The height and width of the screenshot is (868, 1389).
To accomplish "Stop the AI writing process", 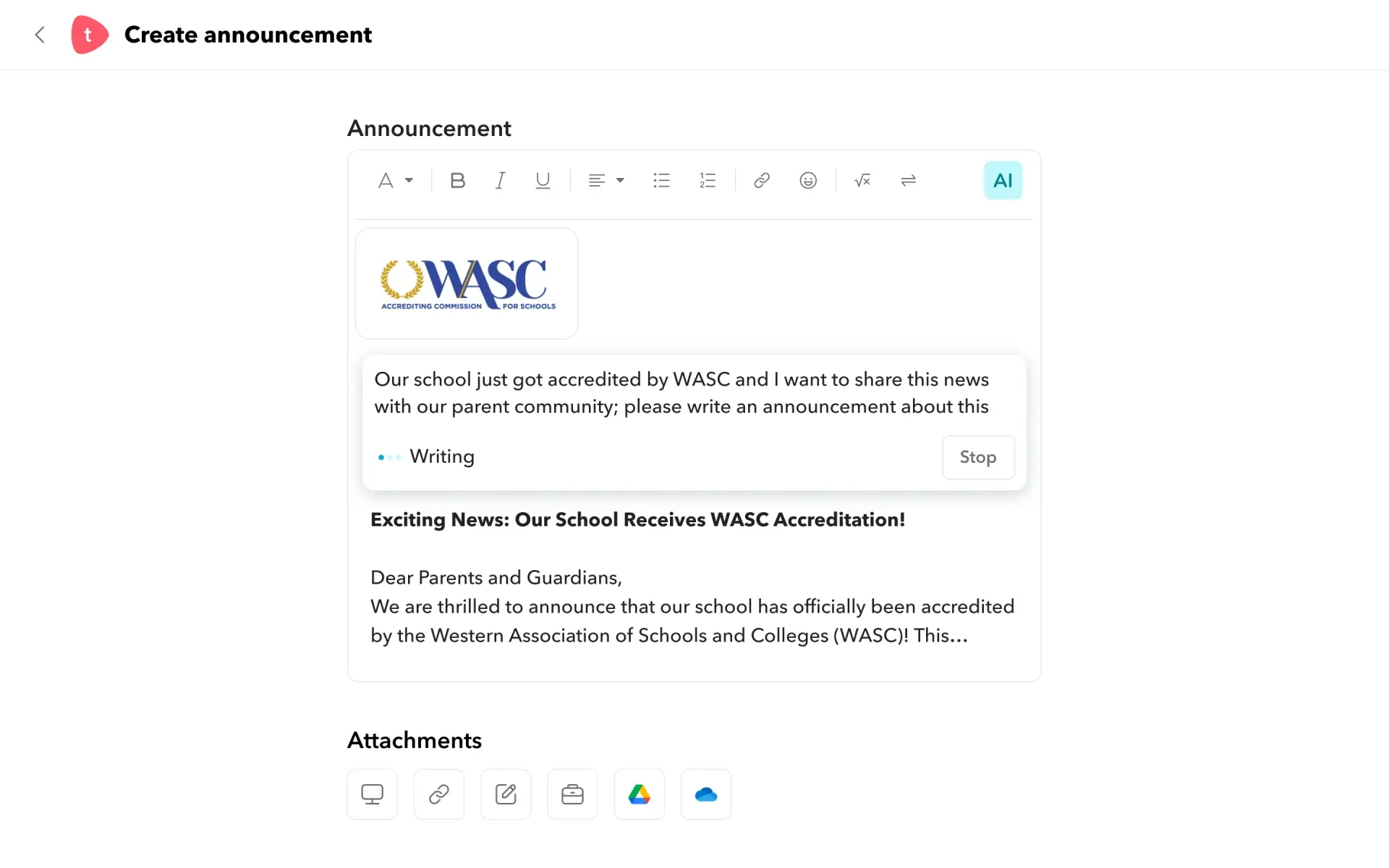I will [x=978, y=457].
